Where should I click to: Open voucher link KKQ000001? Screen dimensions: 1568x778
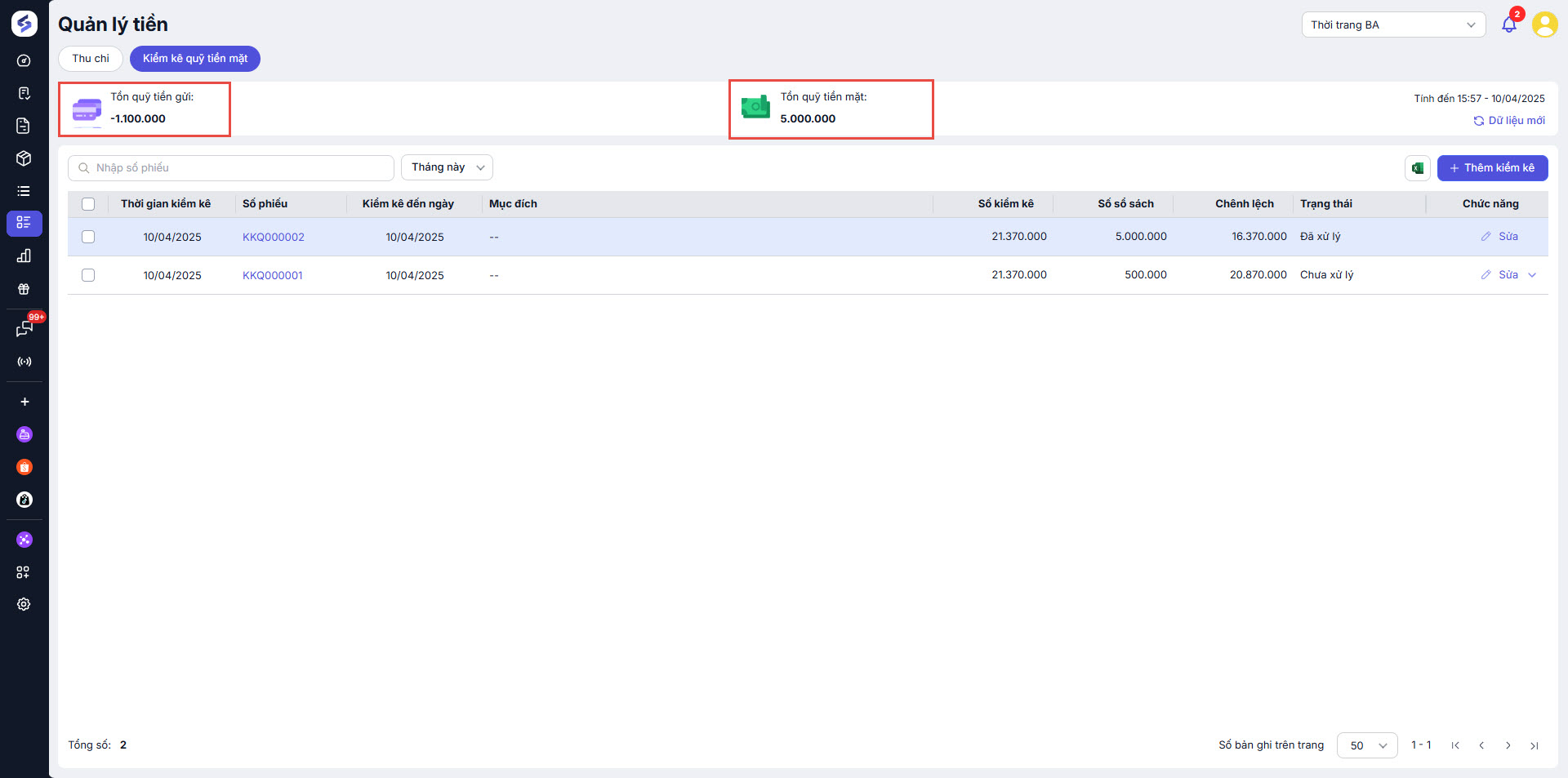(x=273, y=276)
